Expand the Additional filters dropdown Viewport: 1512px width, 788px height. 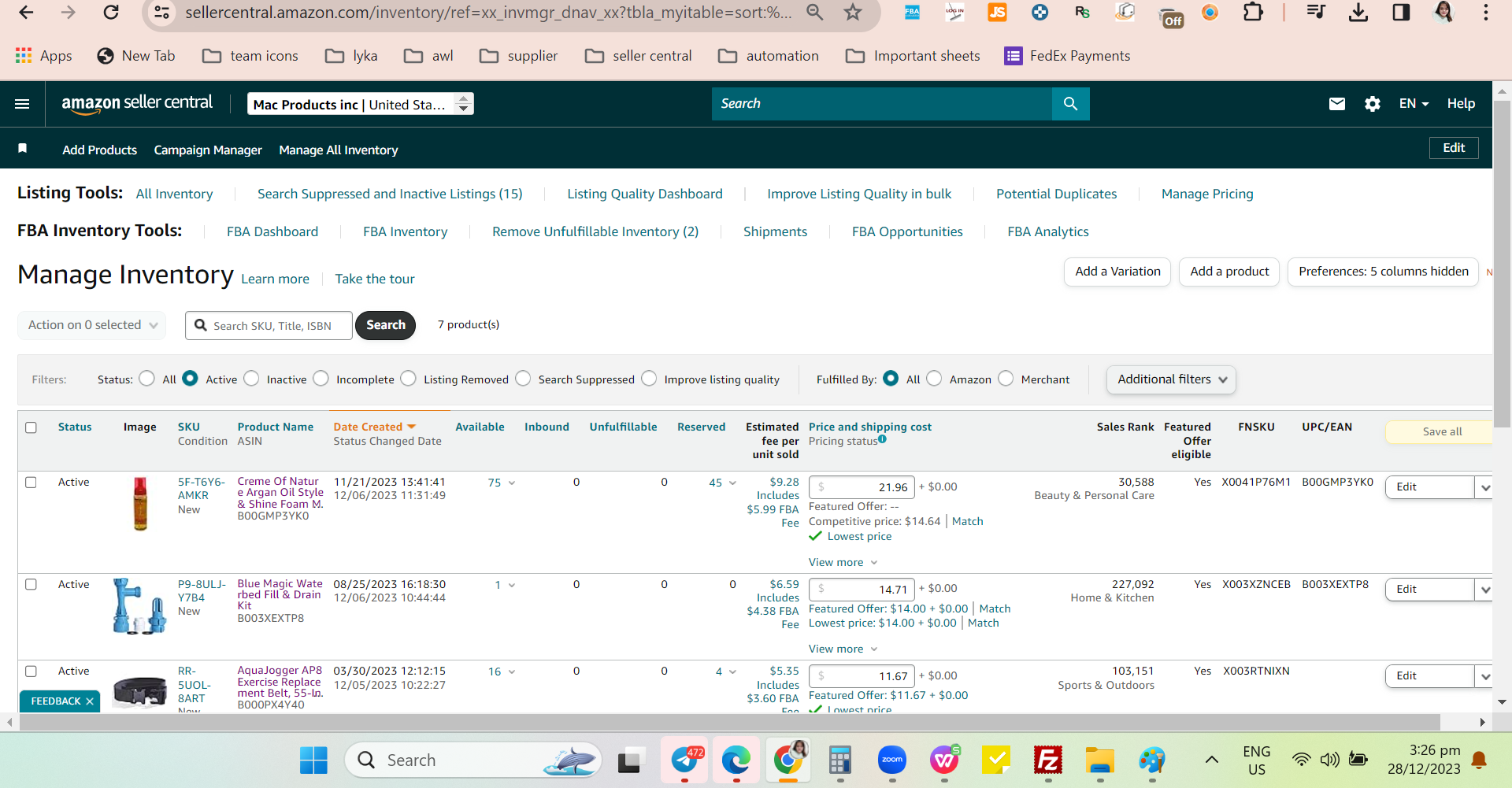1171,379
